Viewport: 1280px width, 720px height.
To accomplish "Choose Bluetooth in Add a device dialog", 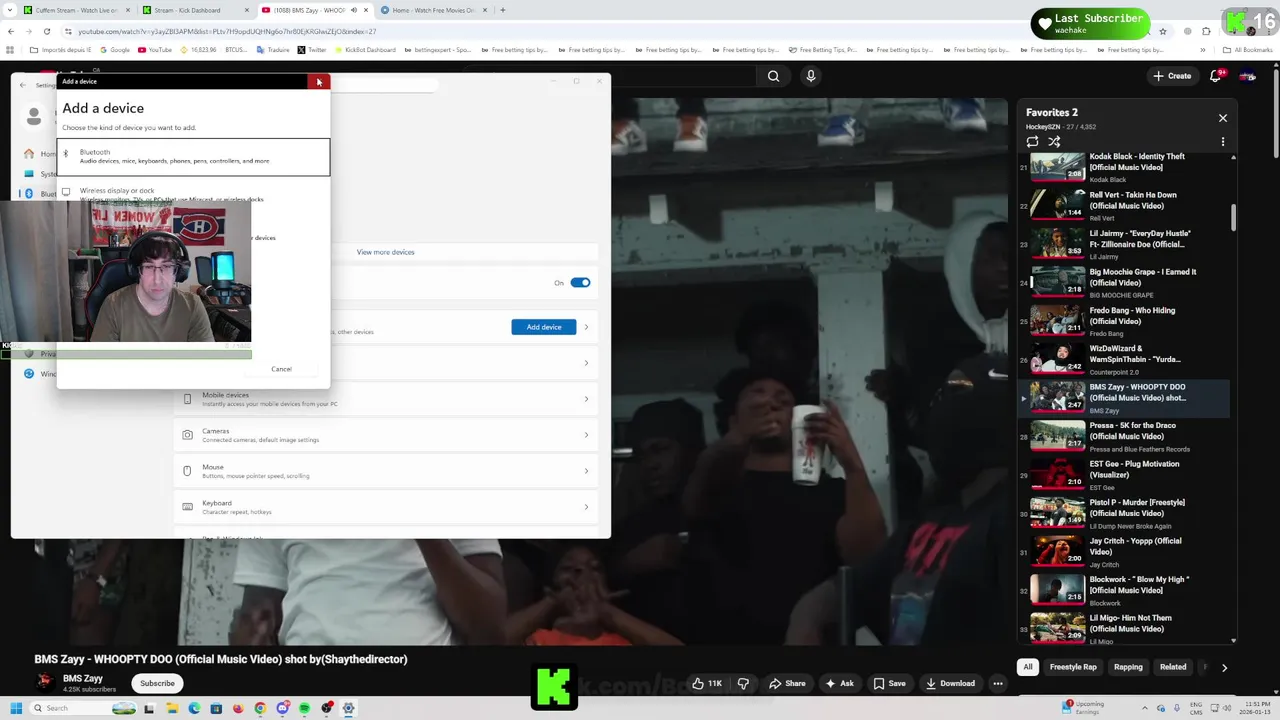I will click(x=193, y=157).
